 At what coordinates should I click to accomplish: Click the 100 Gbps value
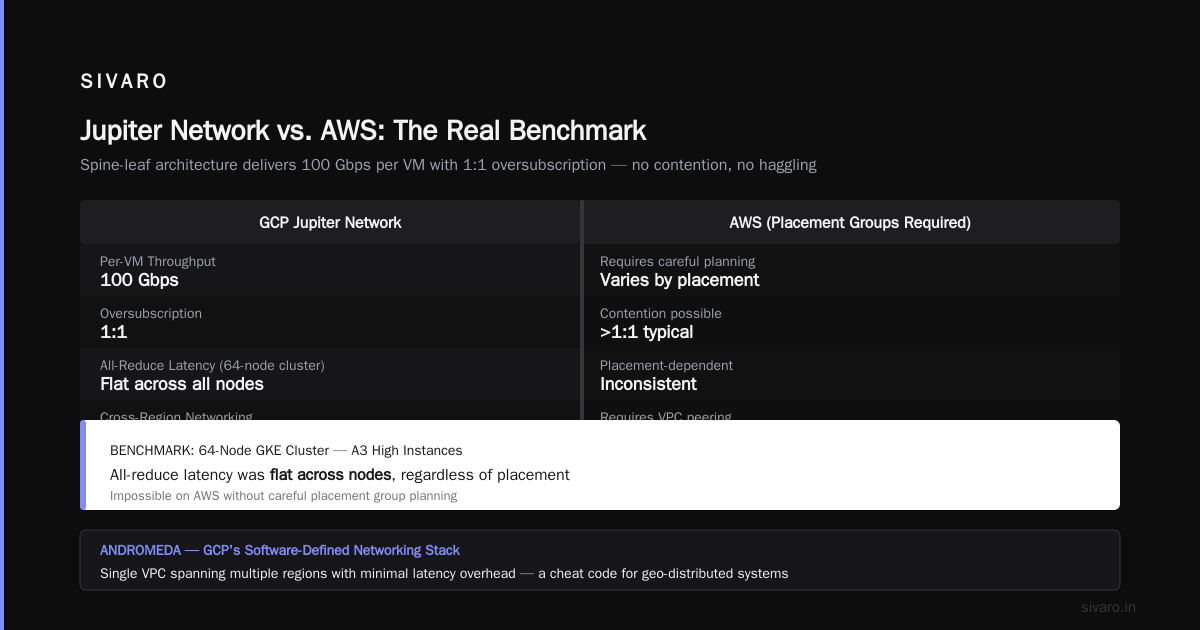pyautogui.click(x=139, y=280)
